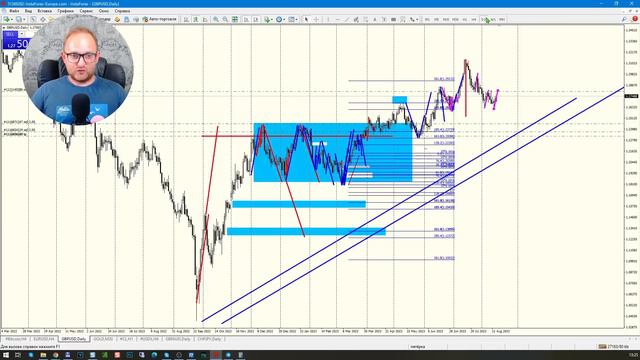
Task: Switch chart to bar chart view
Action: point(185,19)
